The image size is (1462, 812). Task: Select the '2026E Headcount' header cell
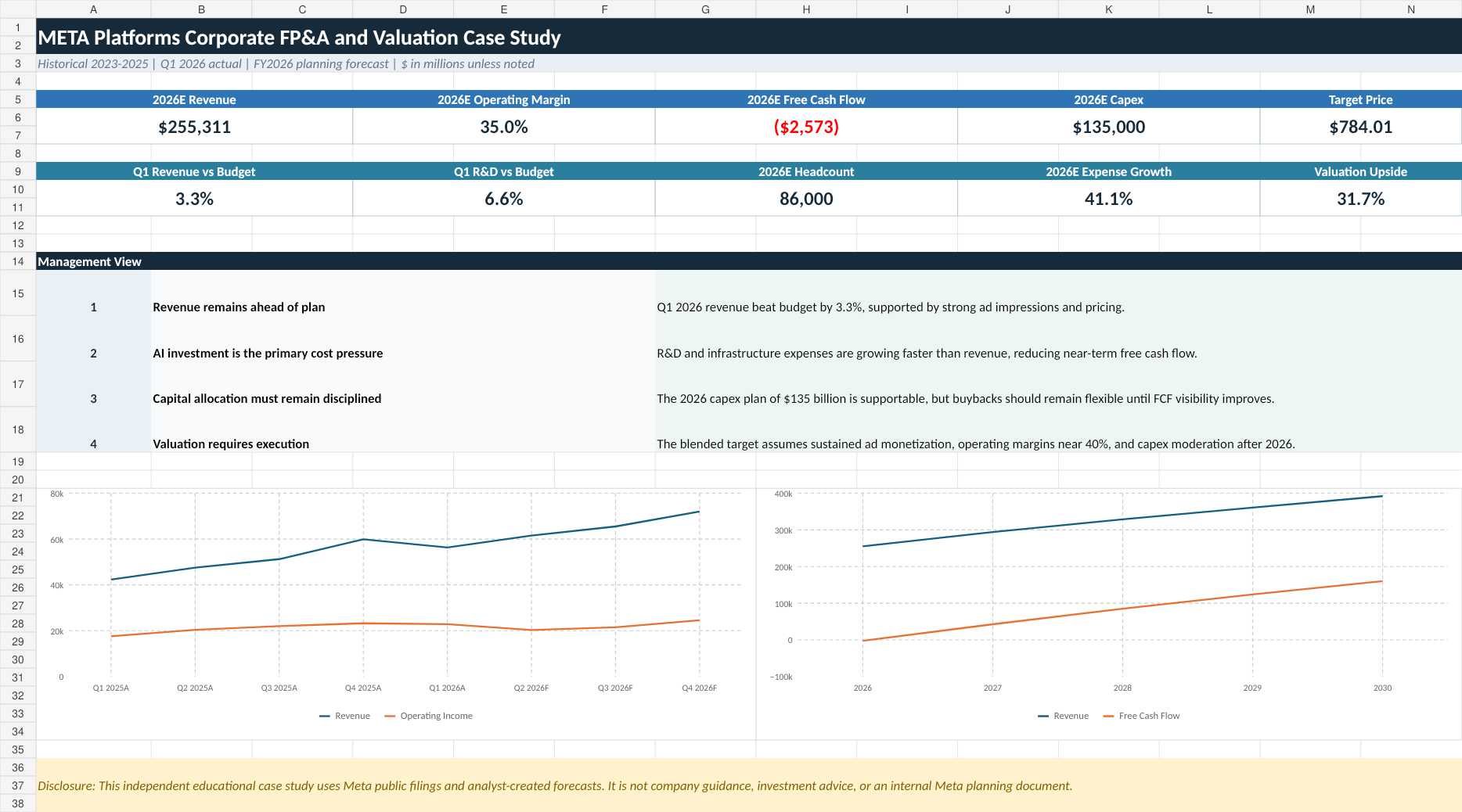click(x=806, y=171)
